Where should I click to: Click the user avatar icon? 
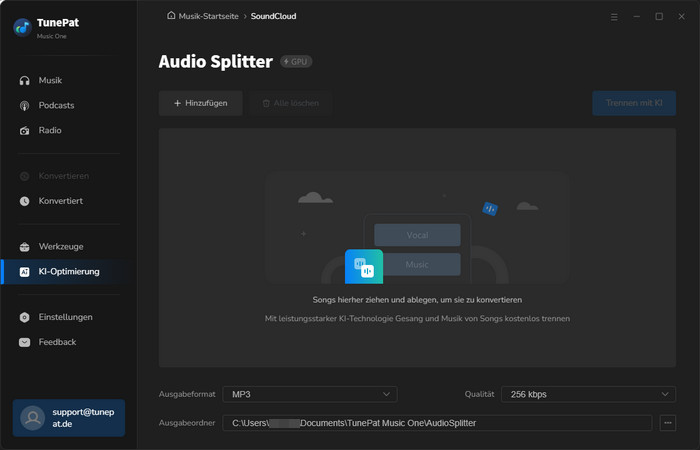33,418
